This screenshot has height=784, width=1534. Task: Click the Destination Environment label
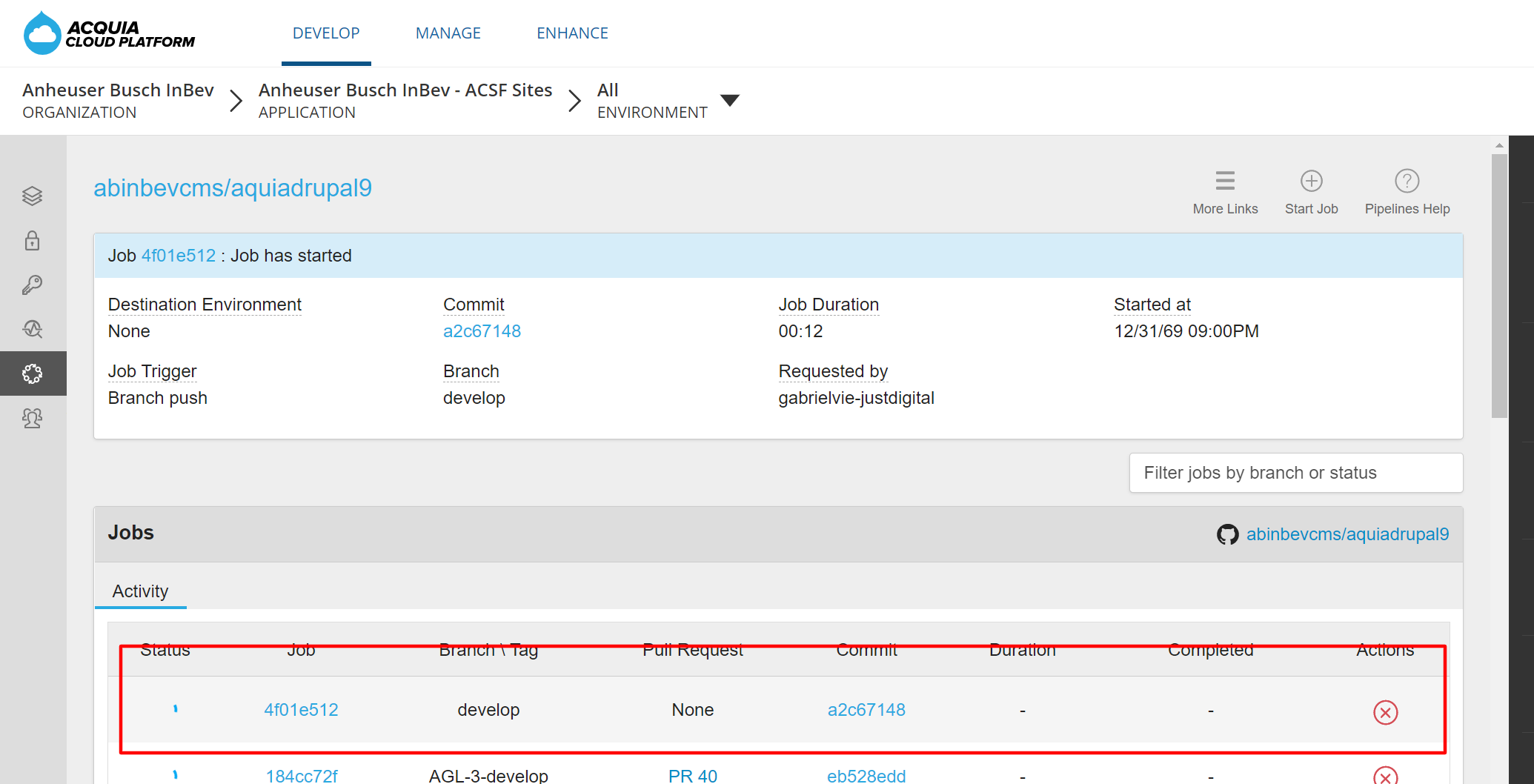pyautogui.click(x=205, y=305)
